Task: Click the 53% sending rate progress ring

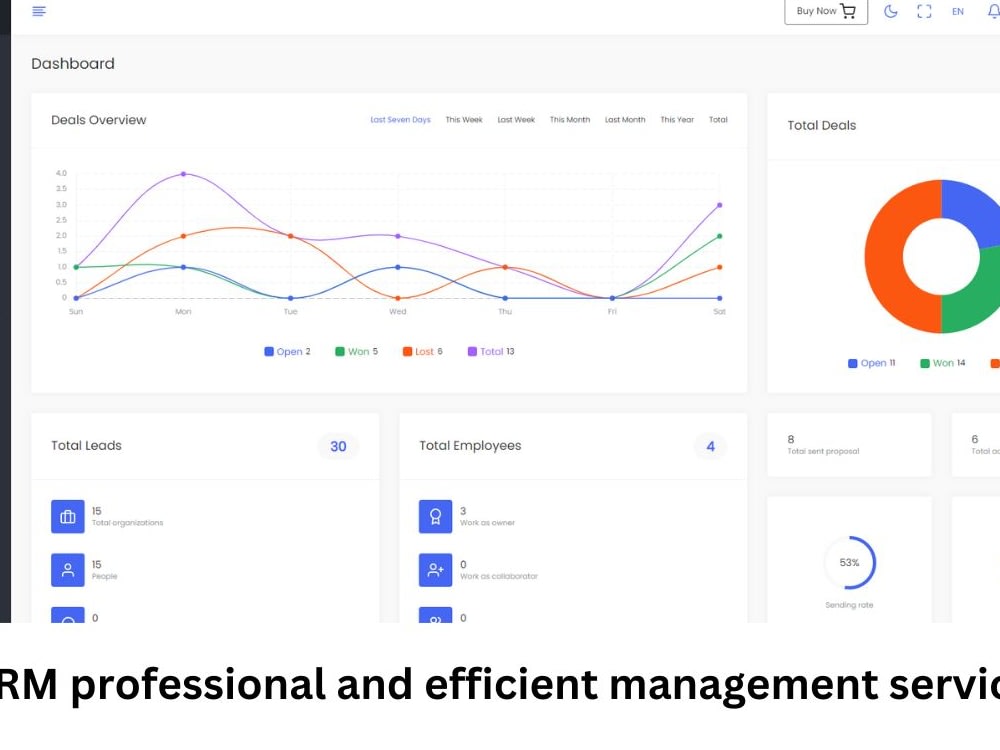Action: click(x=849, y=562)
